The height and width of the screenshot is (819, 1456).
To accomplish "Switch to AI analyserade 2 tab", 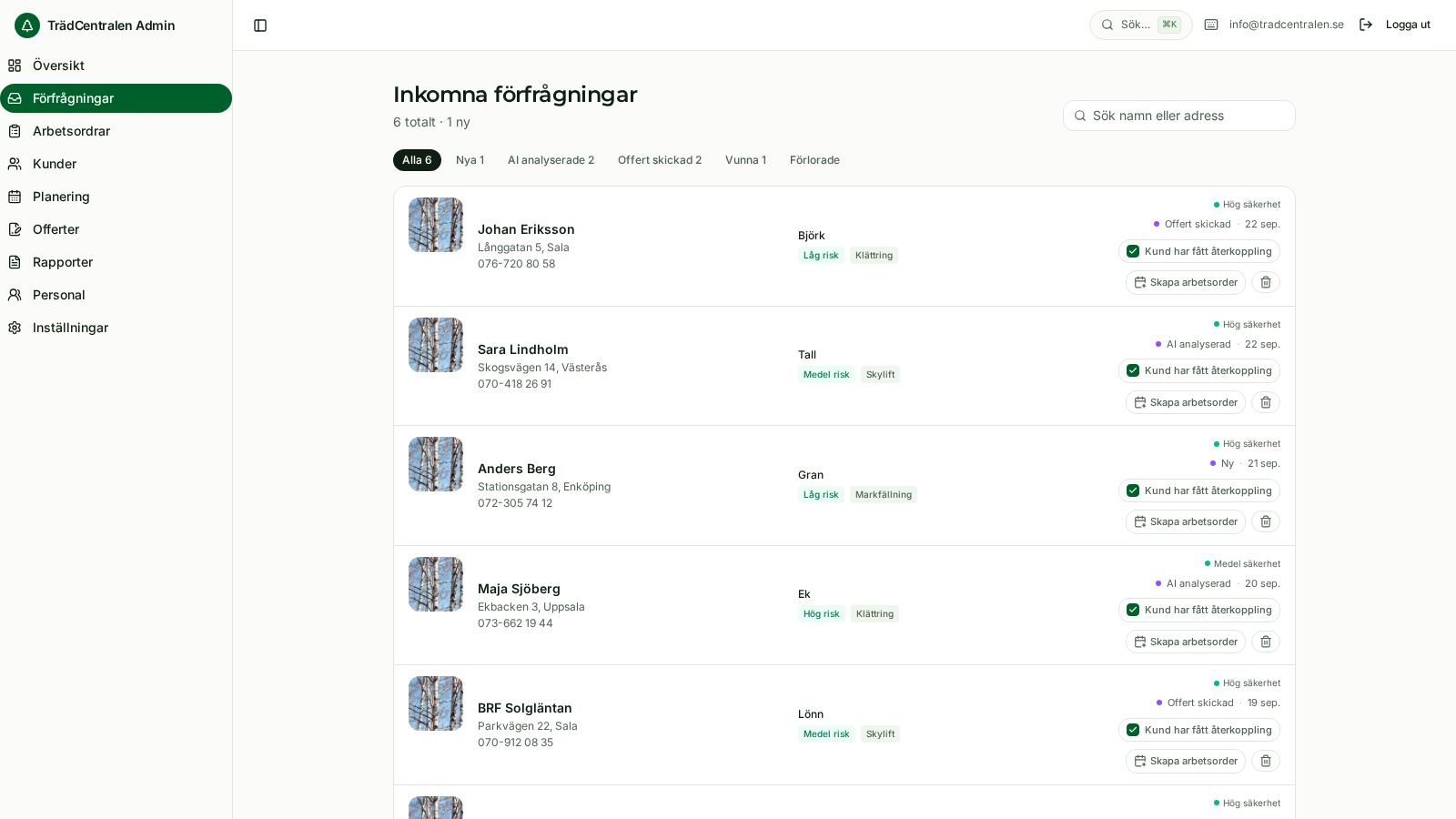I will [x=551, y=160].
